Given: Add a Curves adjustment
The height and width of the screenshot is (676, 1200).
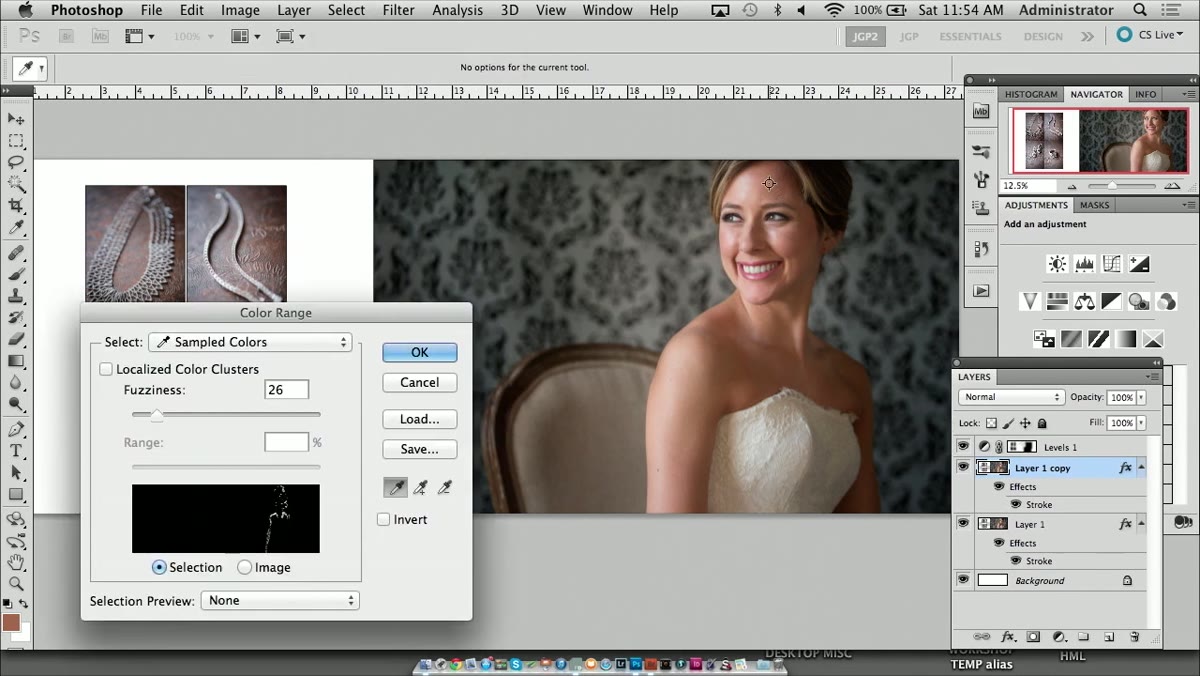Looking at the screenshot, I should (x=1111, y=264).
